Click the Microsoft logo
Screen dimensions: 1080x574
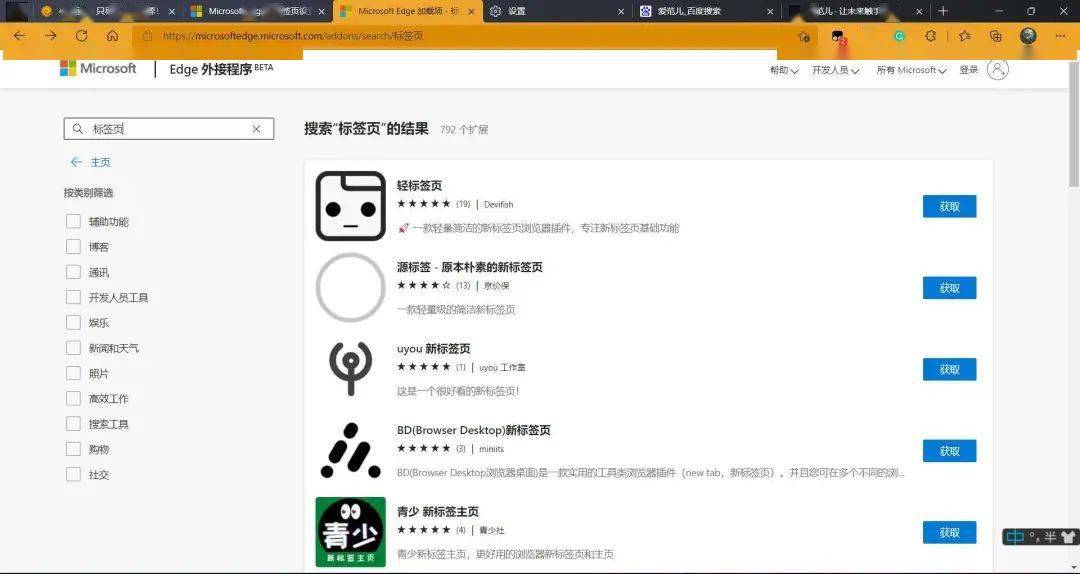98,68
